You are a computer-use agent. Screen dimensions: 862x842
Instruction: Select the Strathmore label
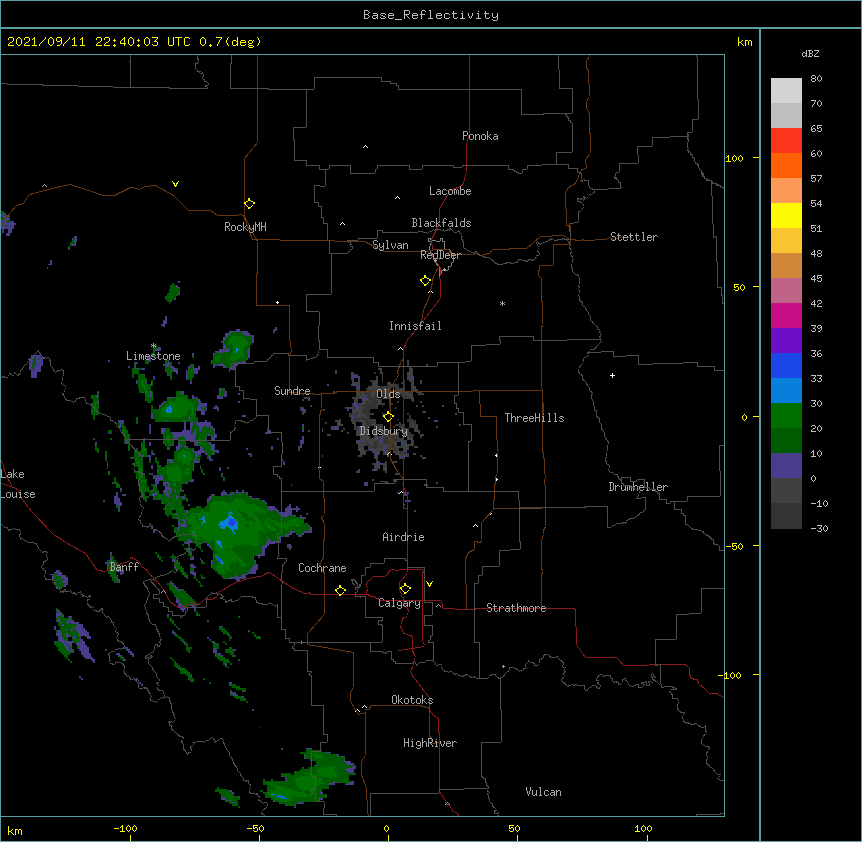pyautogui.click(x=516, y=608)
